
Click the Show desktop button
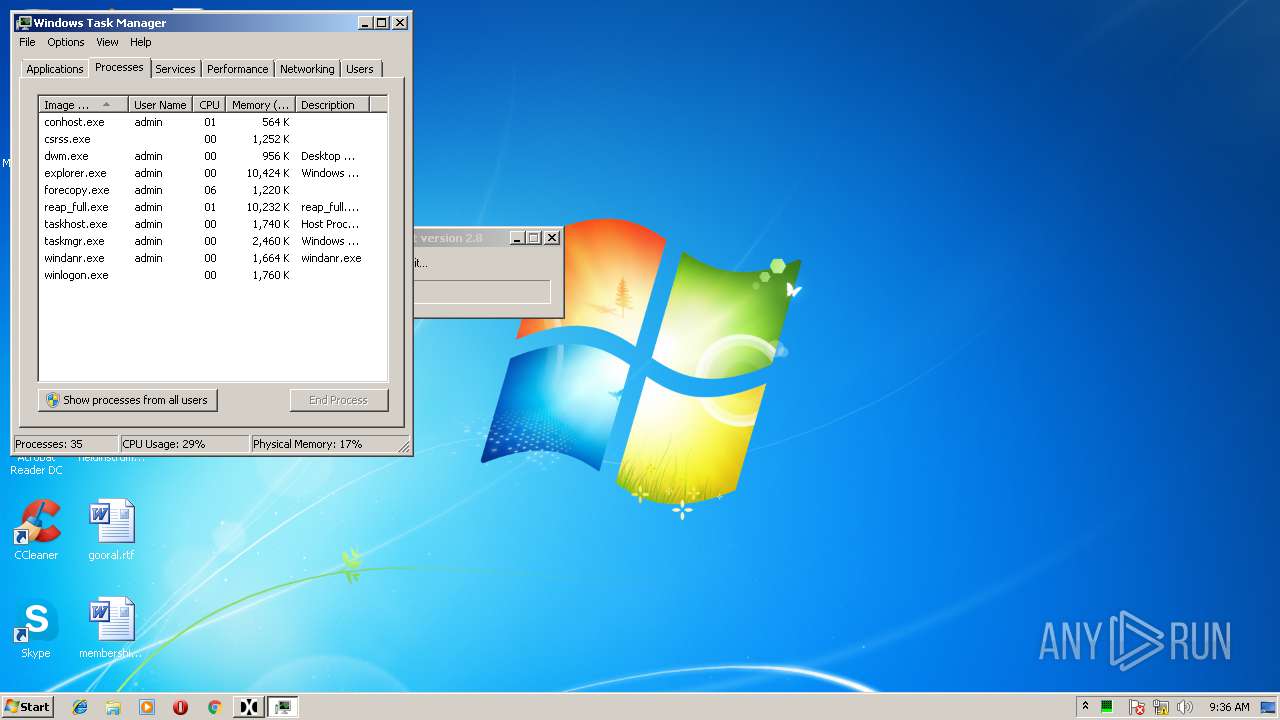click(1268, 707)
